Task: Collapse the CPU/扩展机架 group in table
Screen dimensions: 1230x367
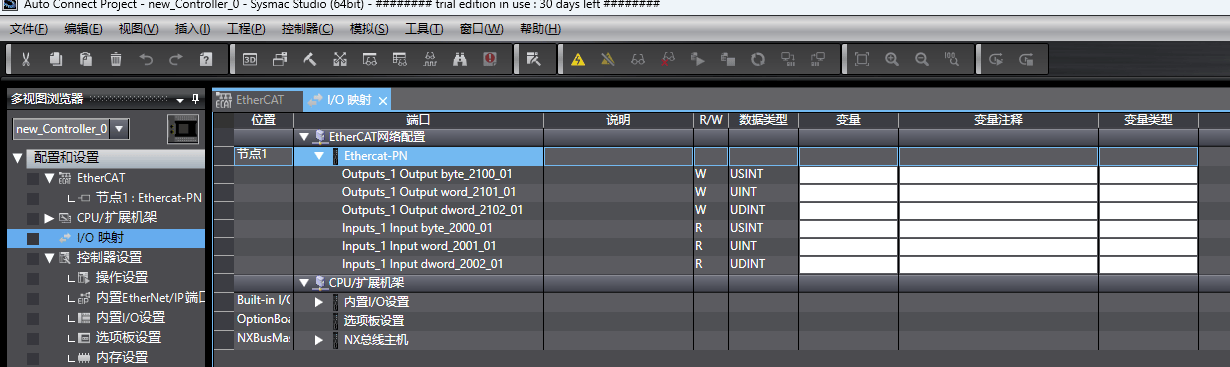Action: (304, 283)
